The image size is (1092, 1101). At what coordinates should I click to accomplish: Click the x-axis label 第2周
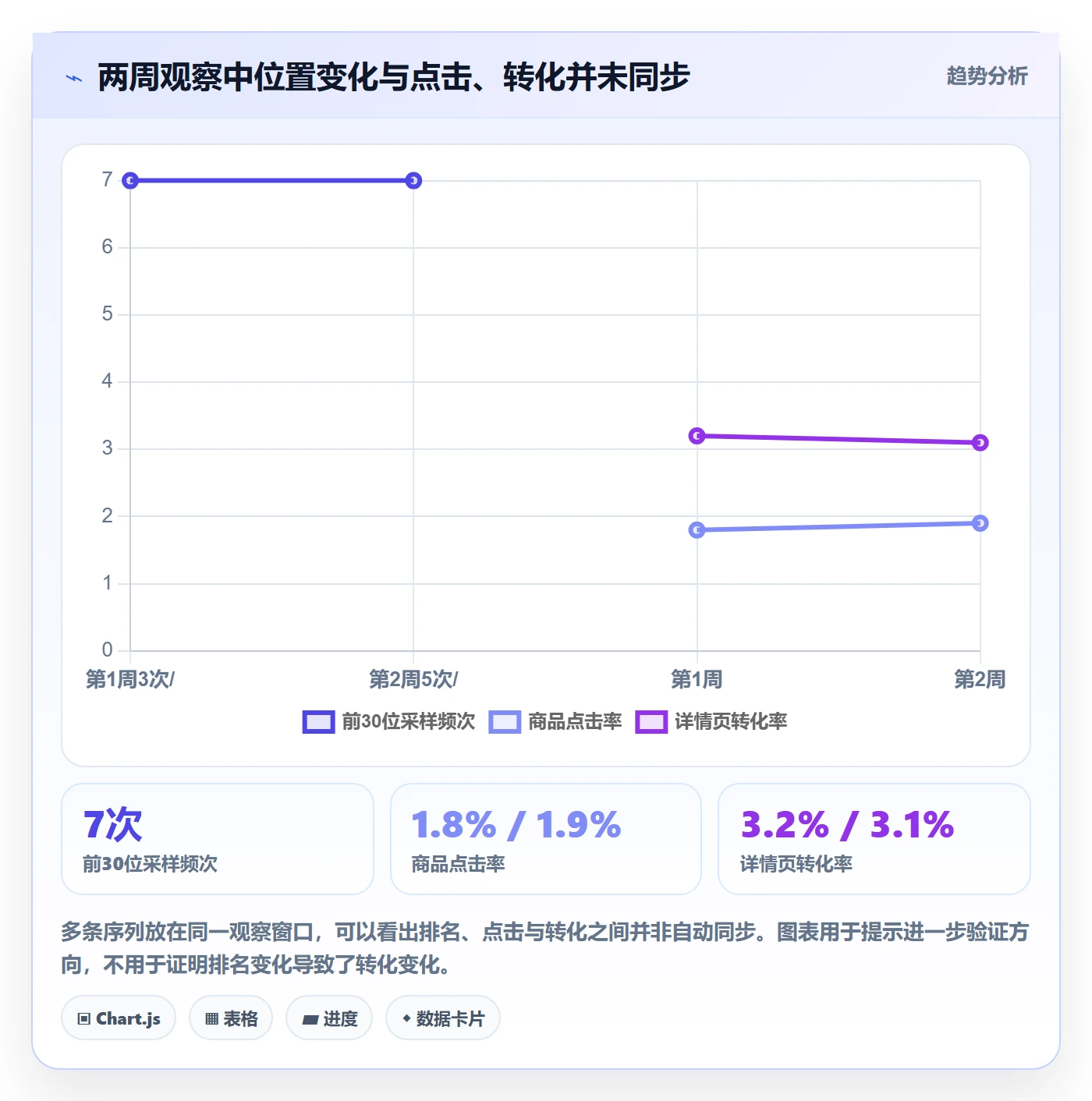[980, 679]
